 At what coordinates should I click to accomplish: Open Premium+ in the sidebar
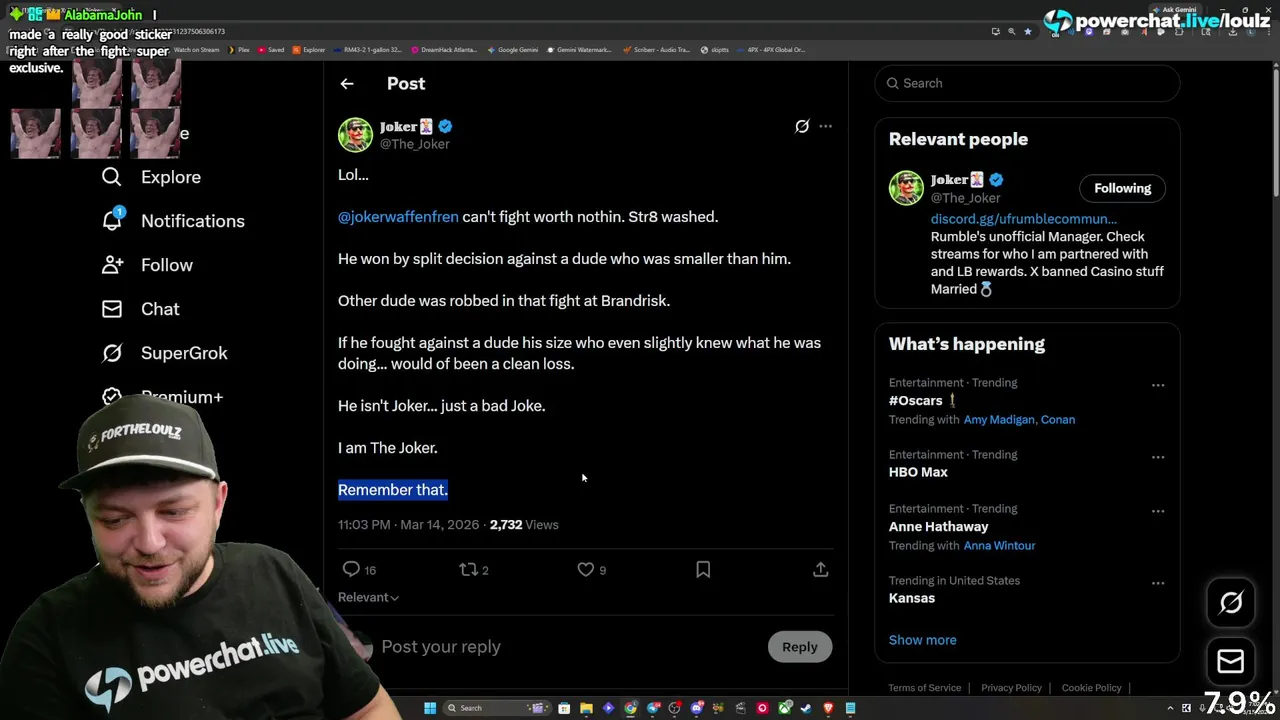point(182,397)
